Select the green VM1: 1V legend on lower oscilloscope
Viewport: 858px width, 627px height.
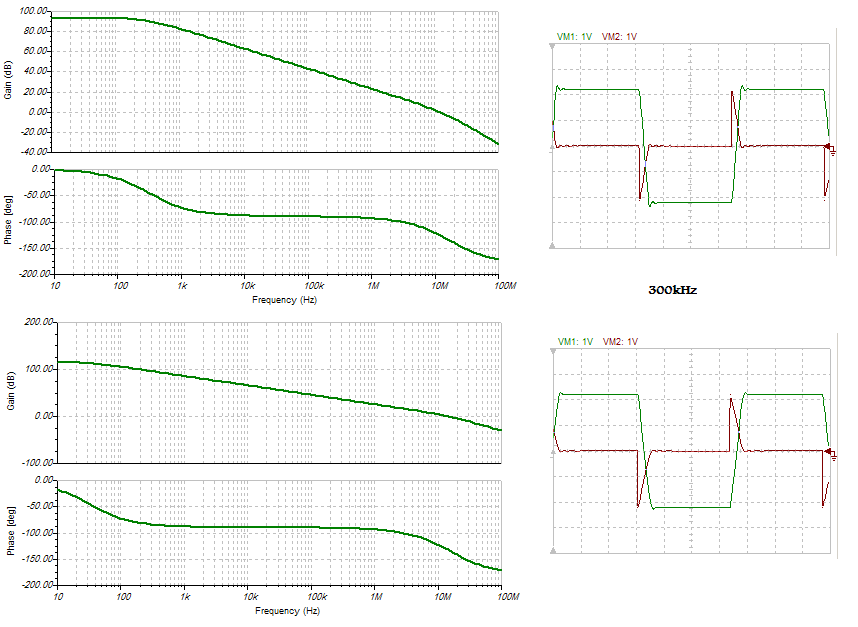point(576,341)
